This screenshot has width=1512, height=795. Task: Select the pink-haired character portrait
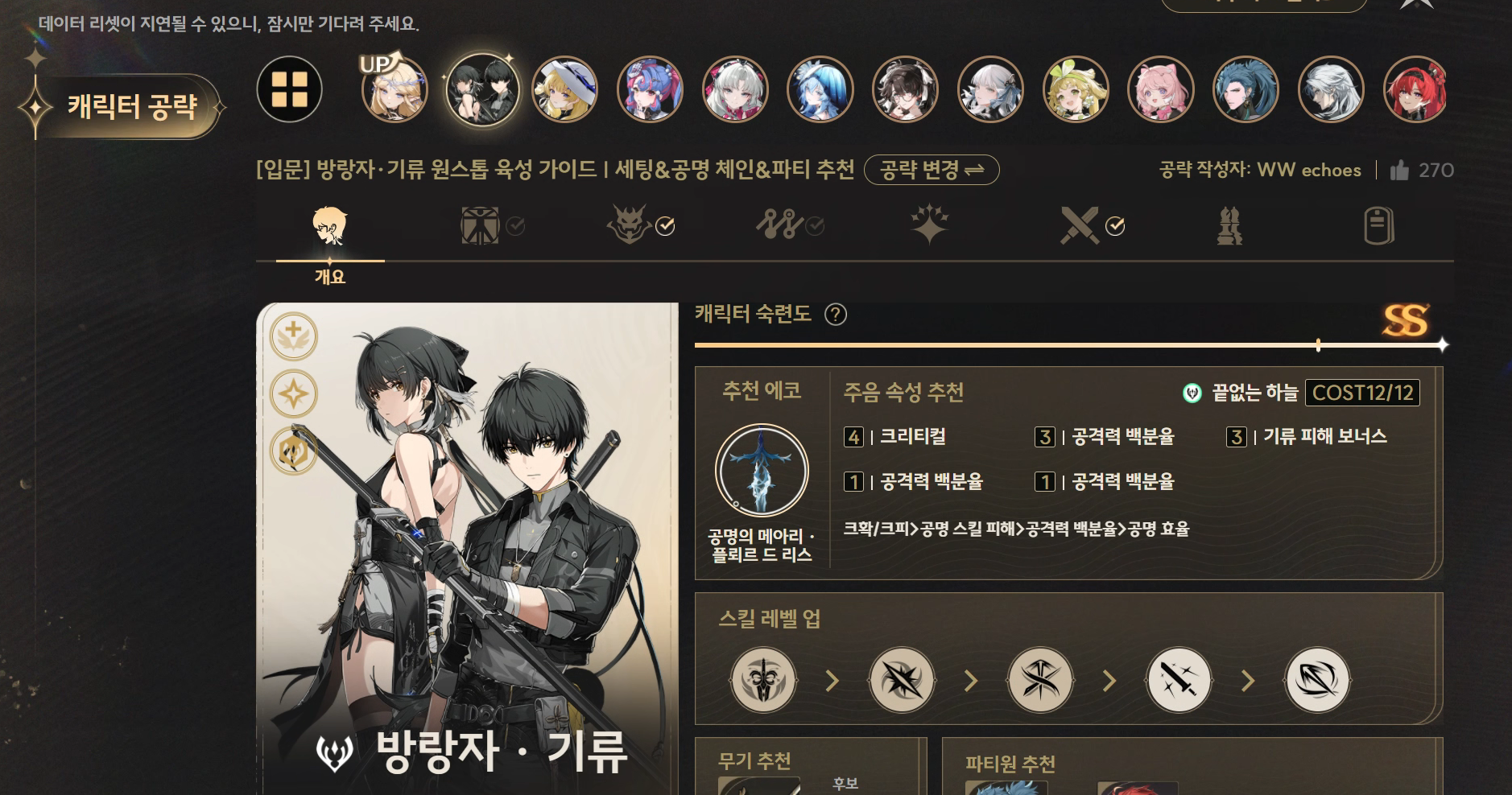[1161, 89]
